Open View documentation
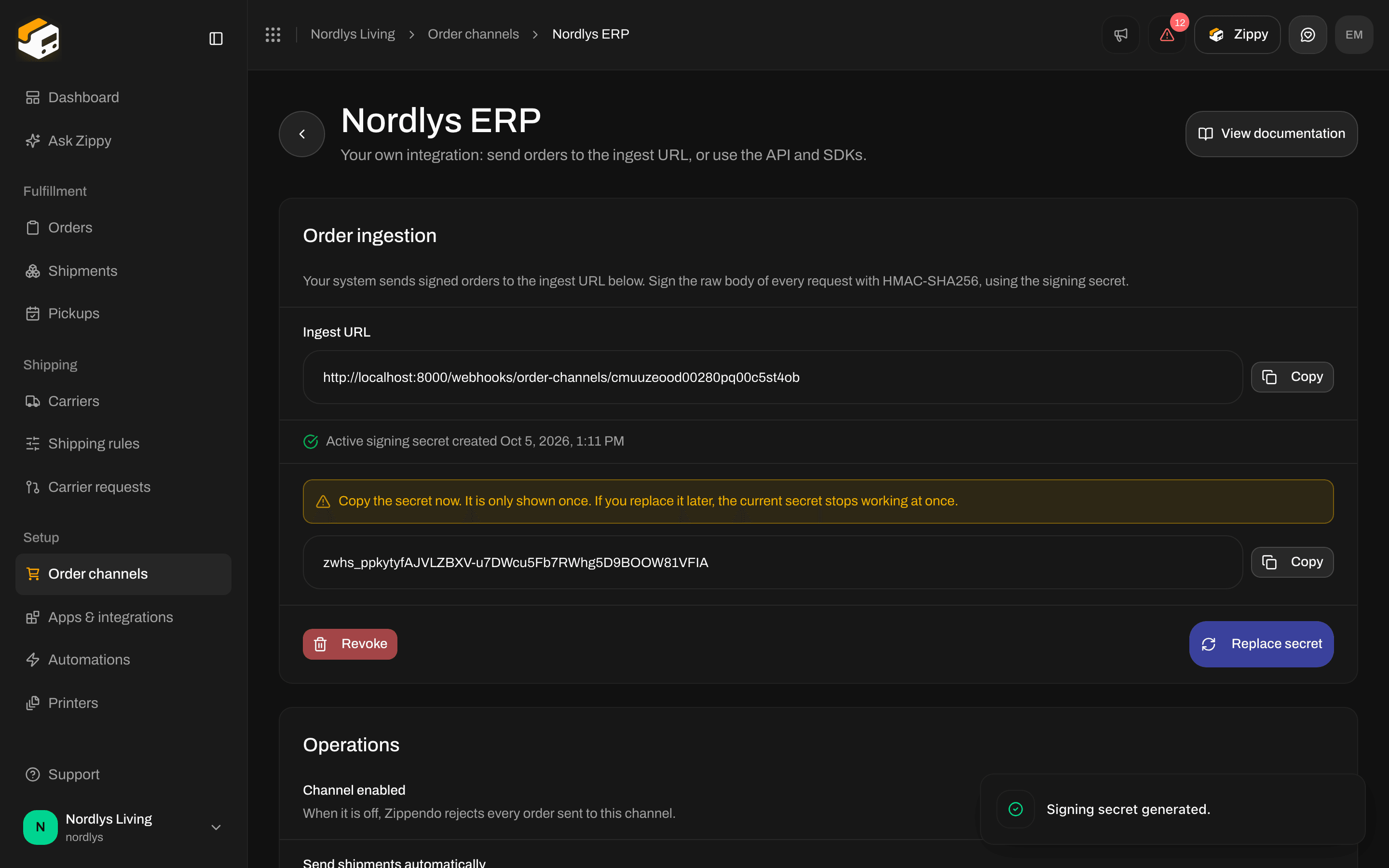 click(1271, 134)
